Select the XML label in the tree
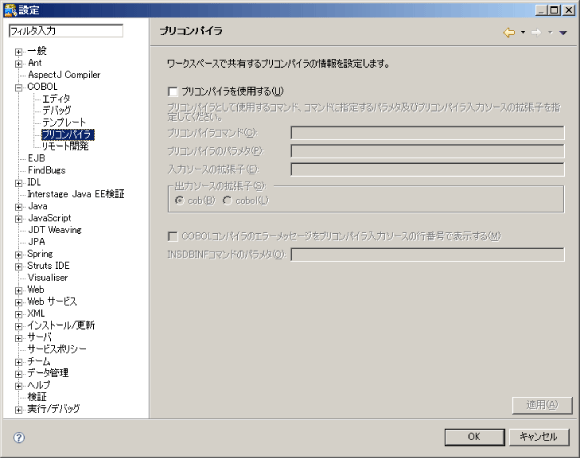 (36, 313)
